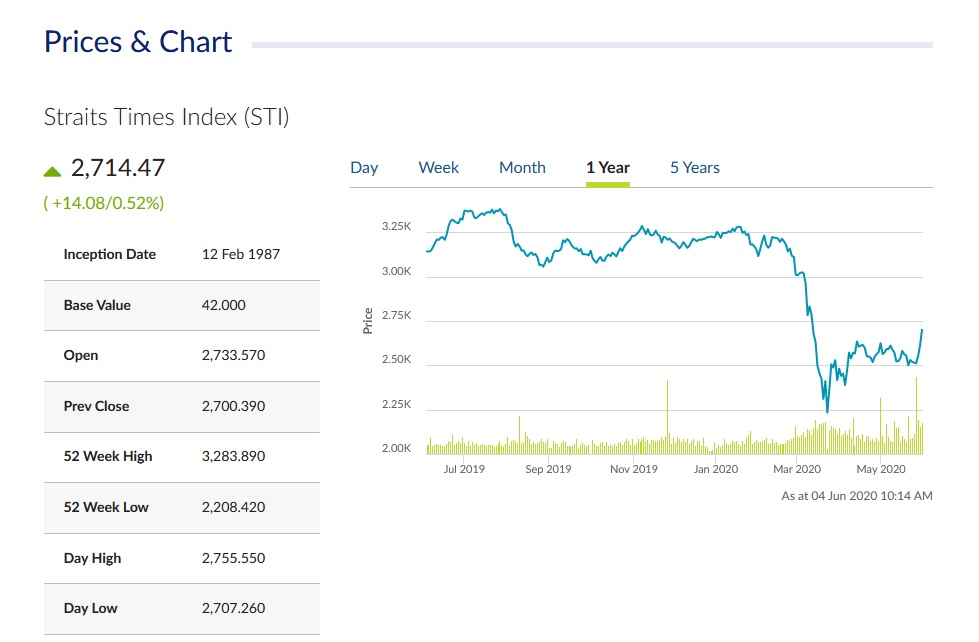Click the Day Low value 2,707.260
This screenshot has width=979, height=642.
point(233,608)
